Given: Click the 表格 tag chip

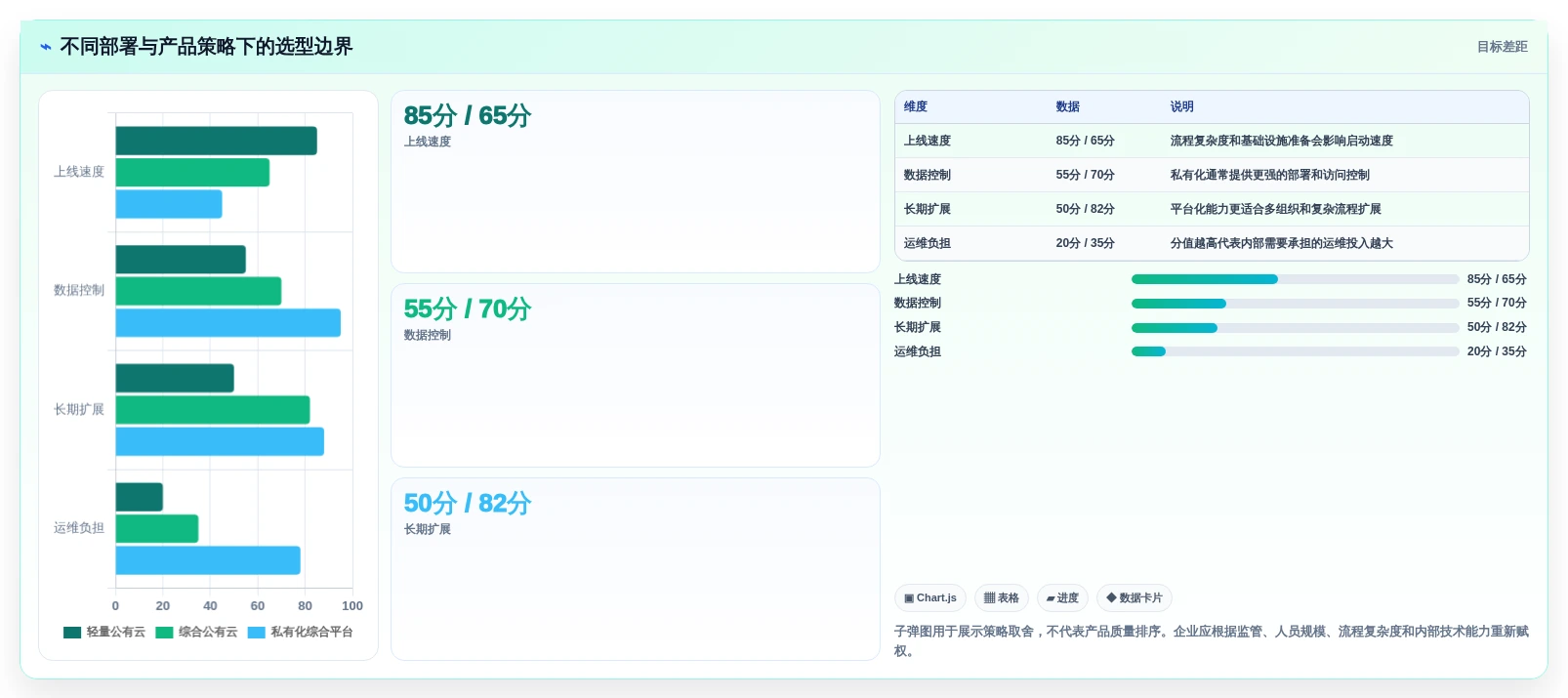Looking at the screenshot, I should pos(1002,597).
